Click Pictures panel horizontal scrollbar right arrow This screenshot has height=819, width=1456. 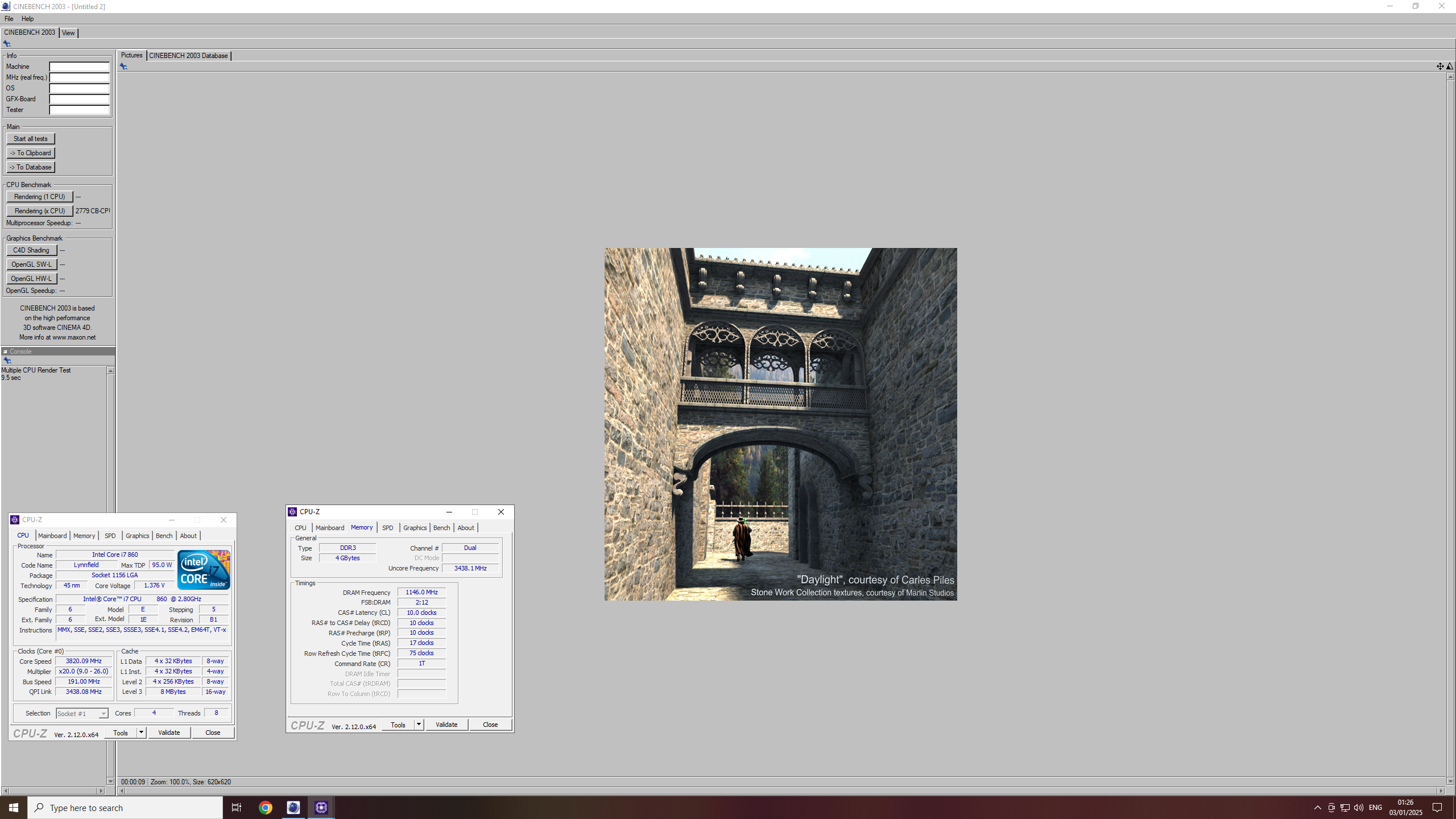tap(1441, 791)
